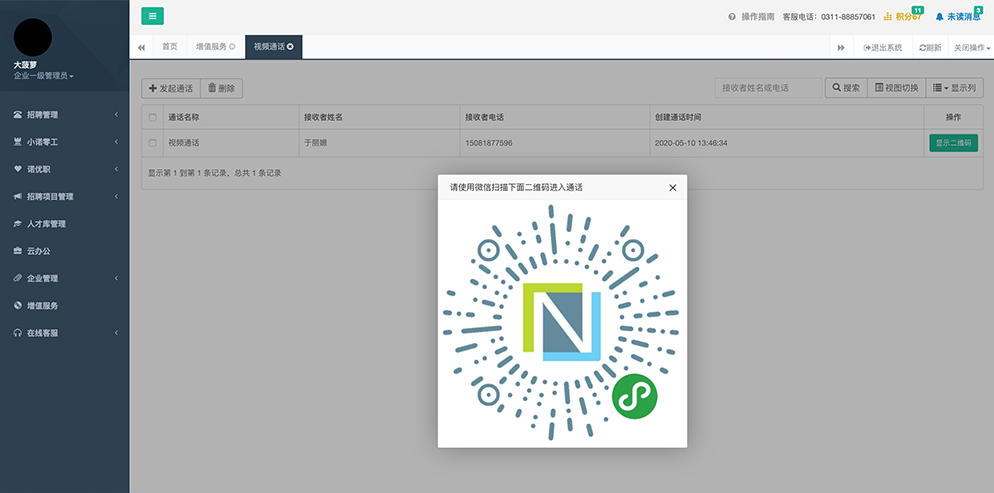Close the 视频通话 tab via its x icon

pos(290,47)
